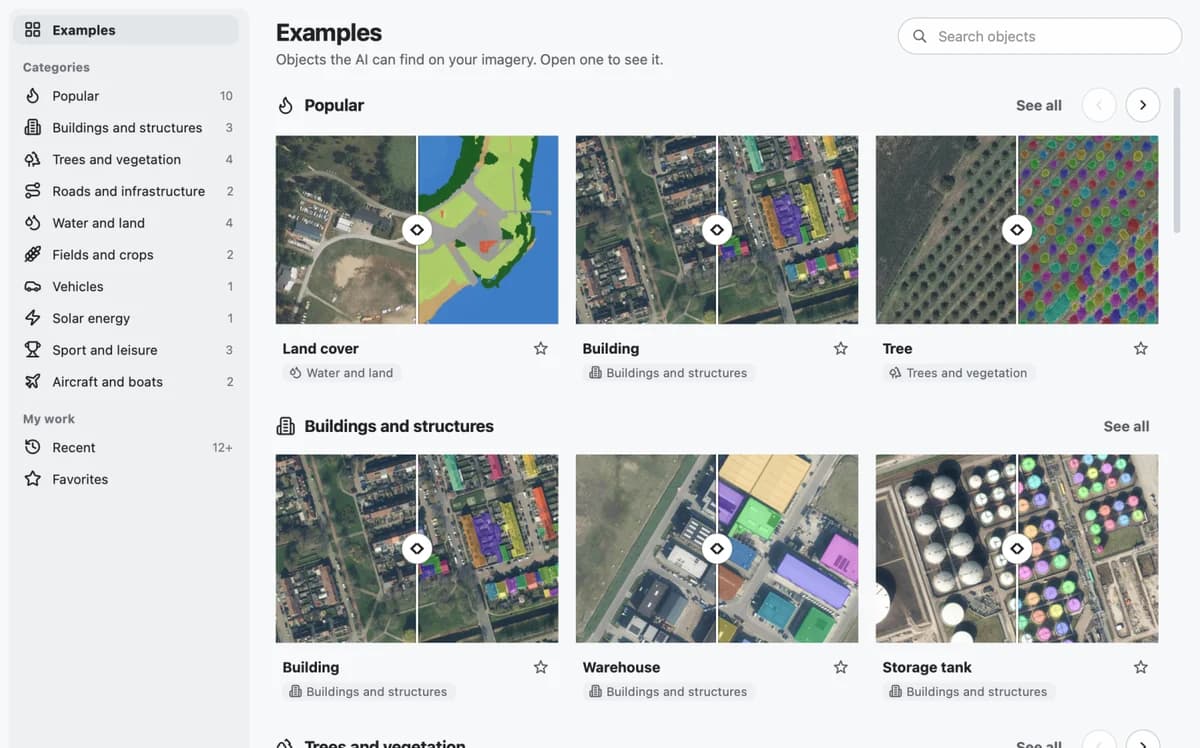Open the Tree example thumbnail

[1017, 230]
